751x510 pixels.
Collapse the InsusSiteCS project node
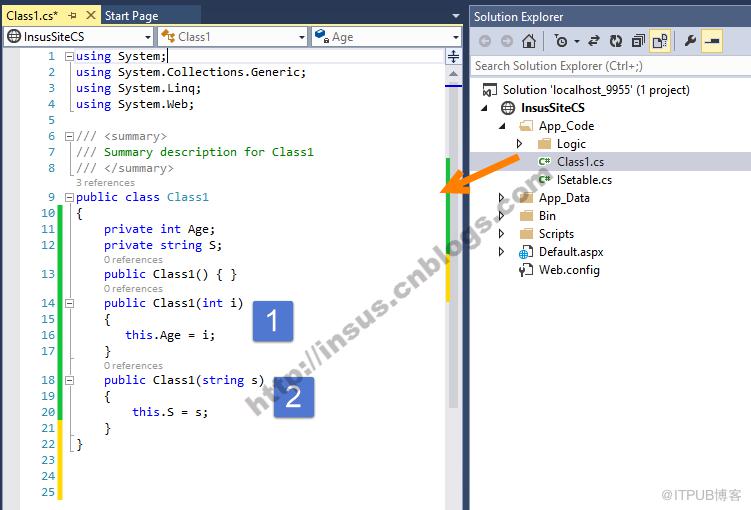[x=485, y=108]
